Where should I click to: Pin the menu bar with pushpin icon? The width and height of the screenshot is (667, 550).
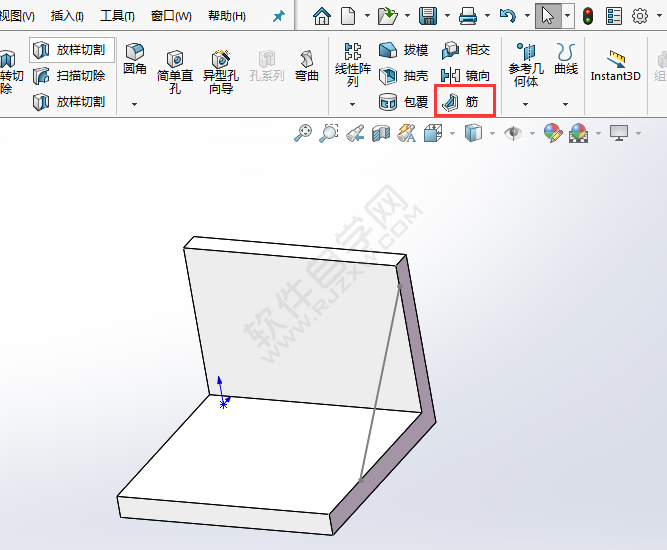(279, 17)
